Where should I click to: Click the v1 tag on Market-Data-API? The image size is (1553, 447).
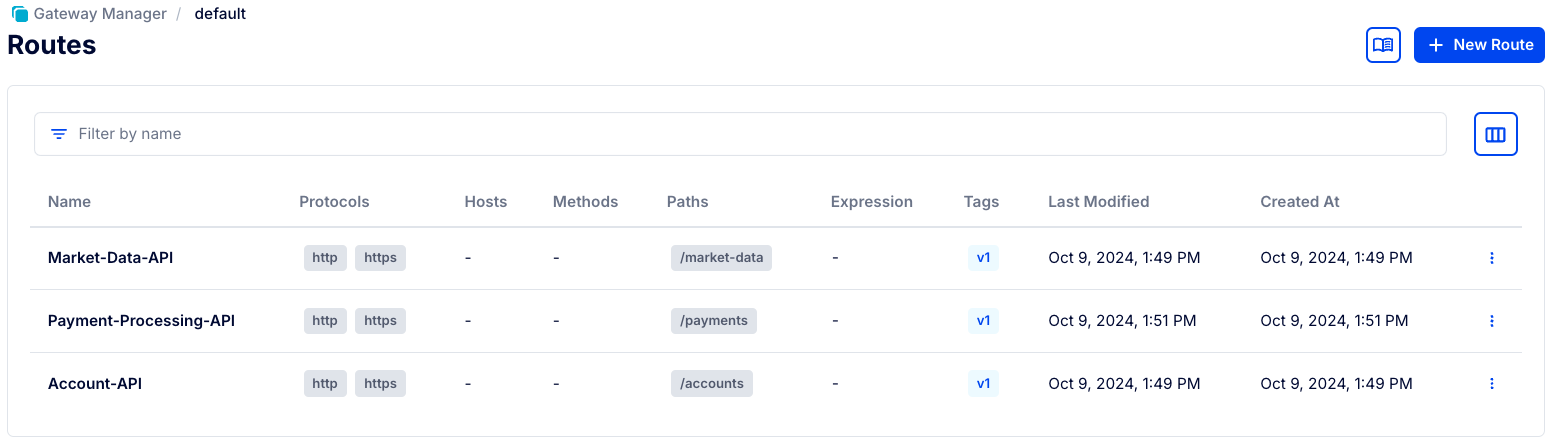click(983, 258)
